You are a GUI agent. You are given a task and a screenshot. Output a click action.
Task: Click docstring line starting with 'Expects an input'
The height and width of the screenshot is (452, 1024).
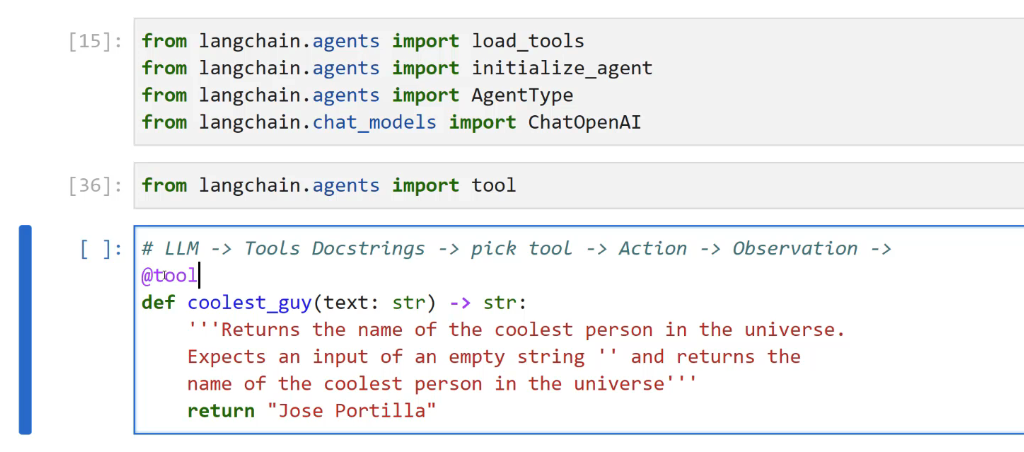[493, 356]
